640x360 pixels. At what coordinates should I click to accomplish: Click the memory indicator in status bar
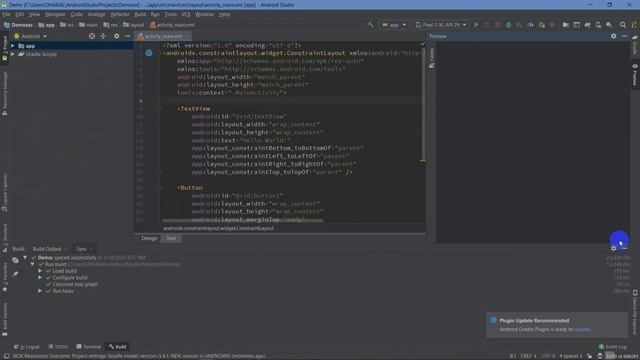coord(622,356)
